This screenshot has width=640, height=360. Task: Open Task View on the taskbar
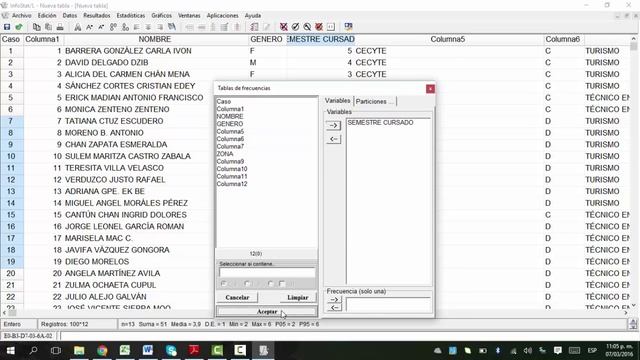(x=56, y=351)
